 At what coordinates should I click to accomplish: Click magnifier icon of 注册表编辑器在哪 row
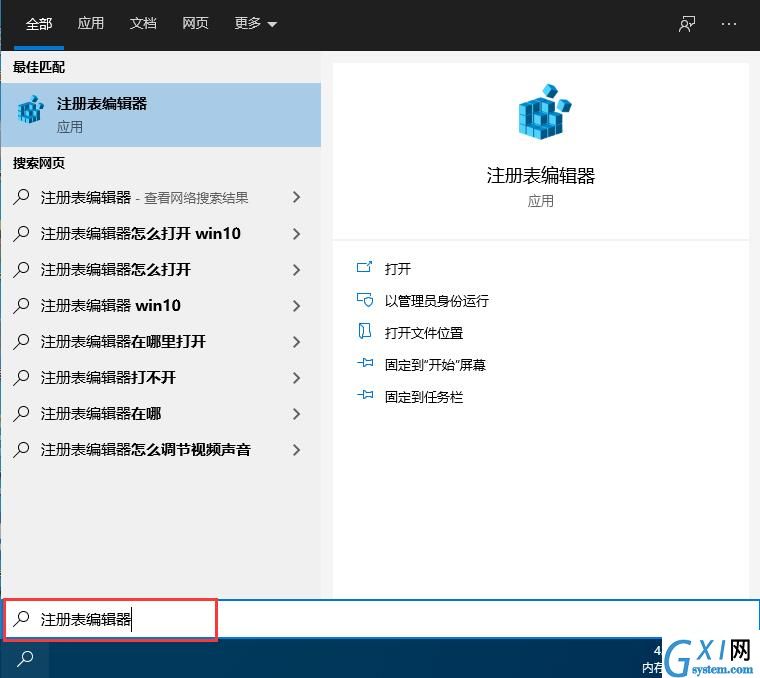[21, 413]
